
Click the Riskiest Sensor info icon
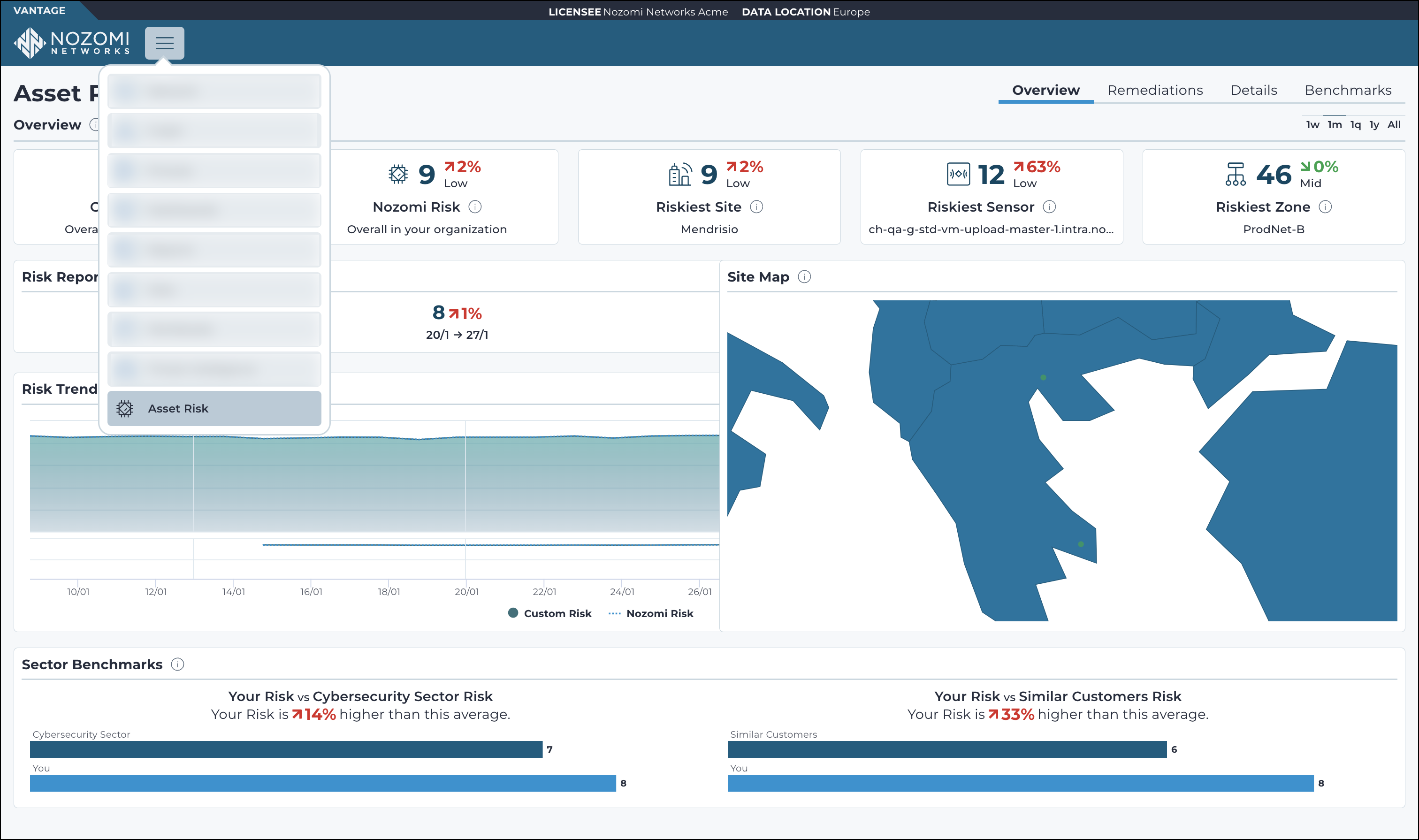click(x=1049, y=206)
